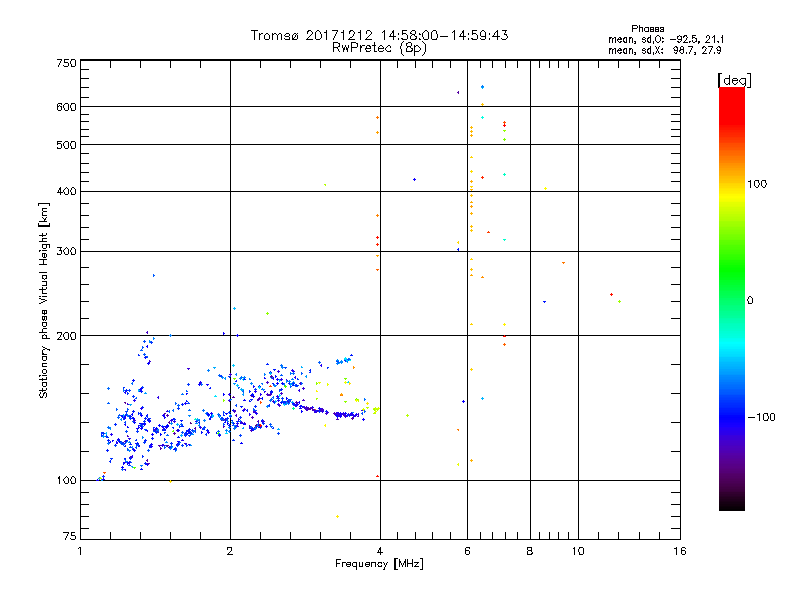
Task: Click the x-axis tick label '2'
Action: coord(230,551)
